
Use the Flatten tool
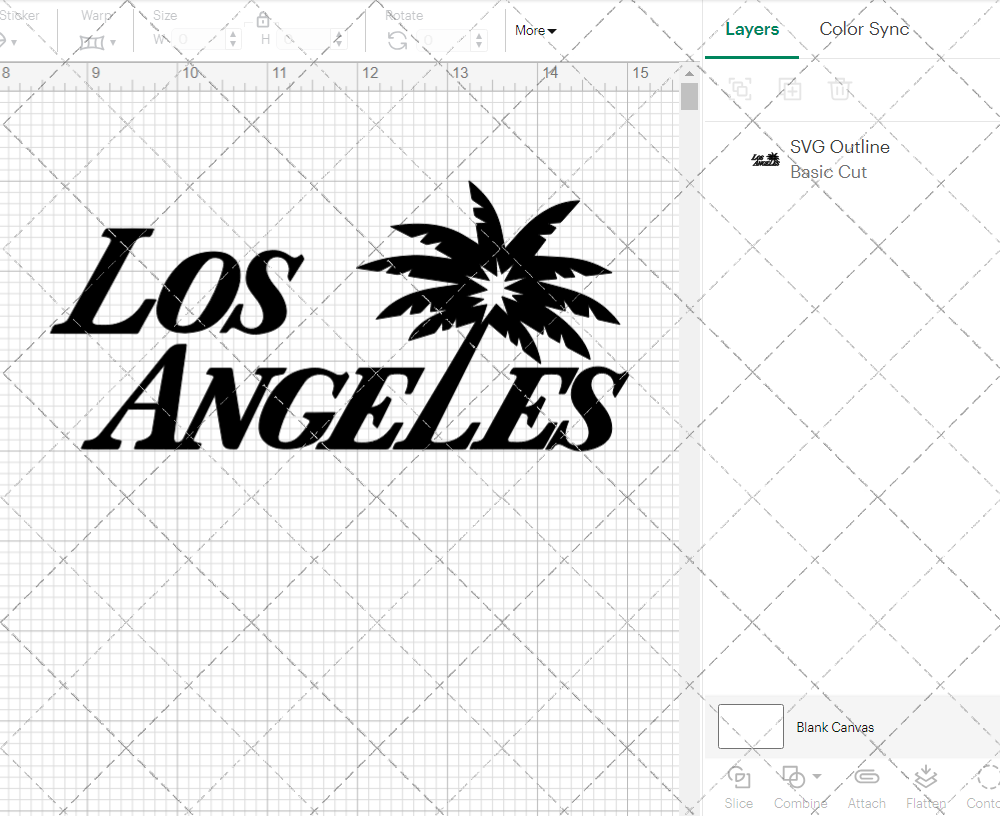tap(925, 785)
